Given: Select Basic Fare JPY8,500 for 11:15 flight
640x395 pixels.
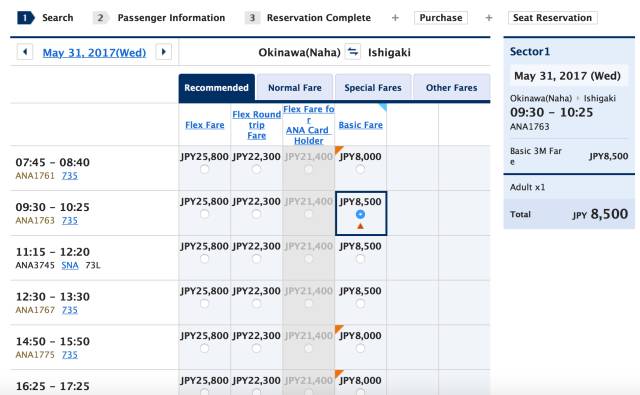Looking at the screenshot, I should tap(360, 259).
